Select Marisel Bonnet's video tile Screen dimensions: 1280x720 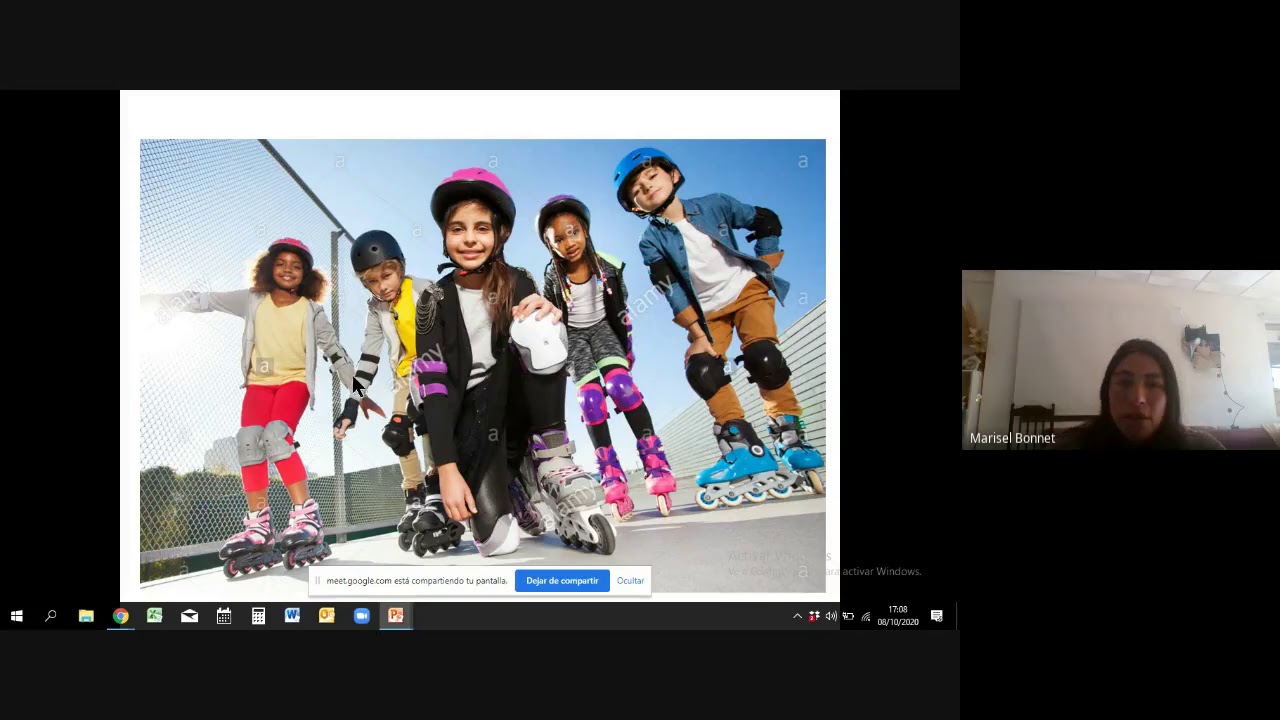pos(1121,360)
